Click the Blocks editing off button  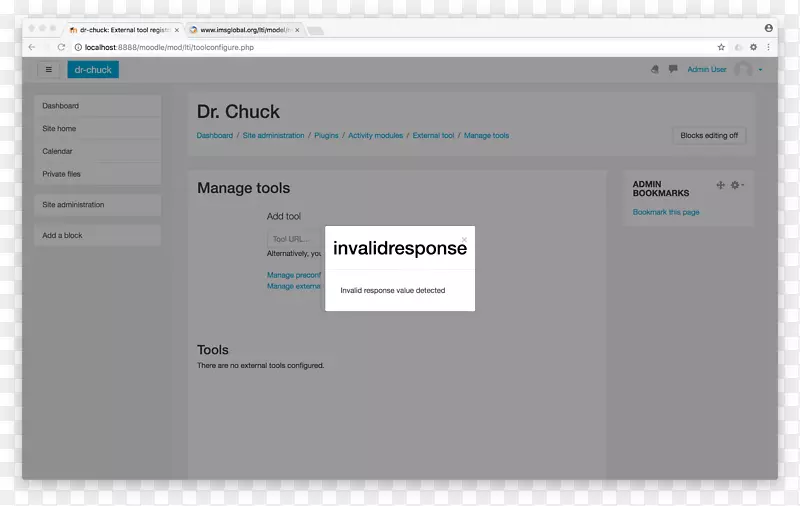pos(709,135)
